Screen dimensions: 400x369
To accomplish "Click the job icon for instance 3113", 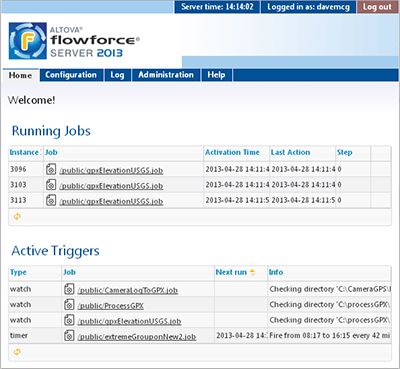I will [x=51, y=200].
